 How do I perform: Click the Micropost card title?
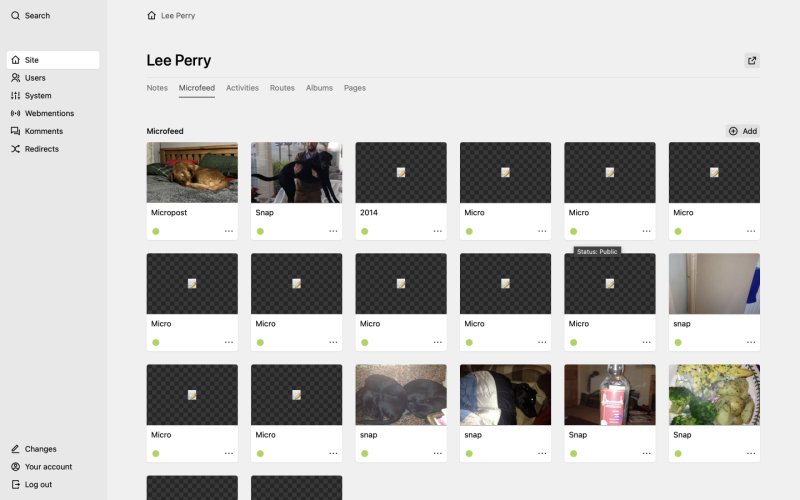[169, 213]
